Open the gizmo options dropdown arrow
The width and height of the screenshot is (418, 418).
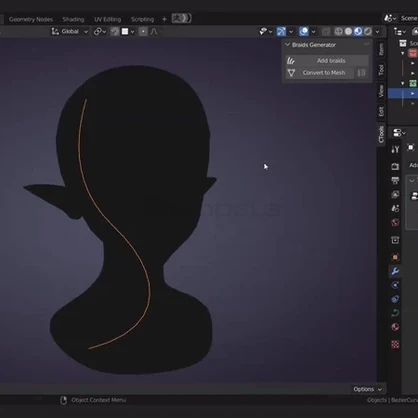click(x=291, y=31)
